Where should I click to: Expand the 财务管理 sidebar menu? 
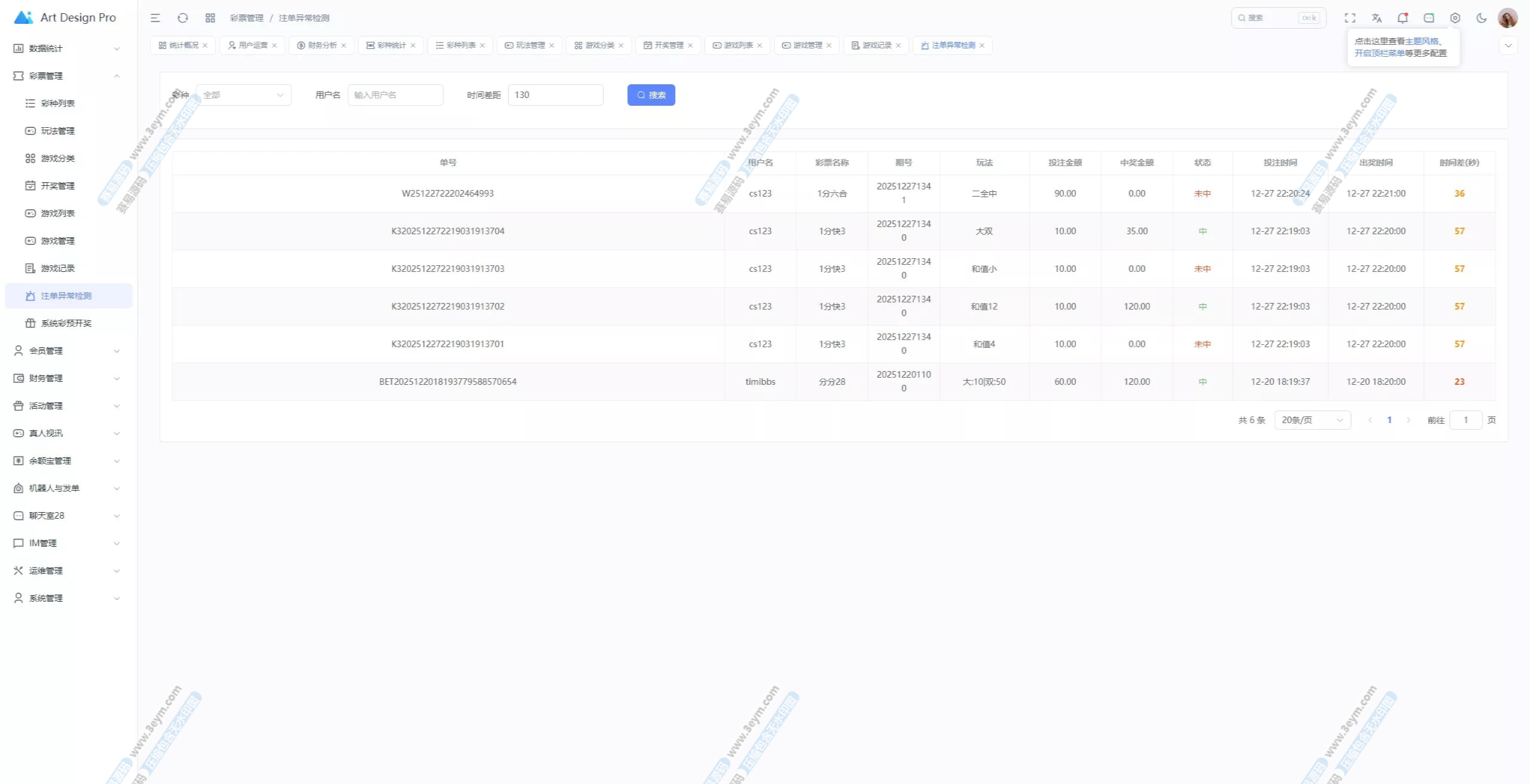[66, 378]
